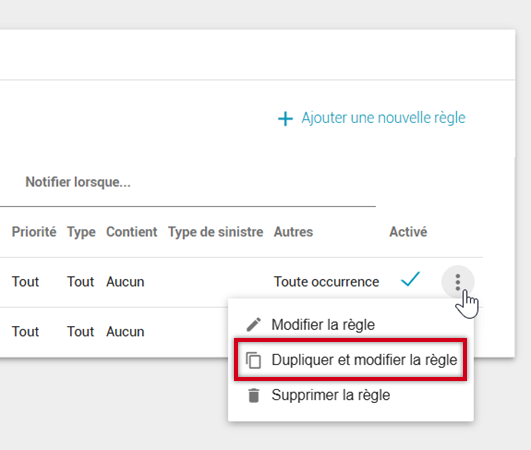Click the Type column header

coord(81,232)
